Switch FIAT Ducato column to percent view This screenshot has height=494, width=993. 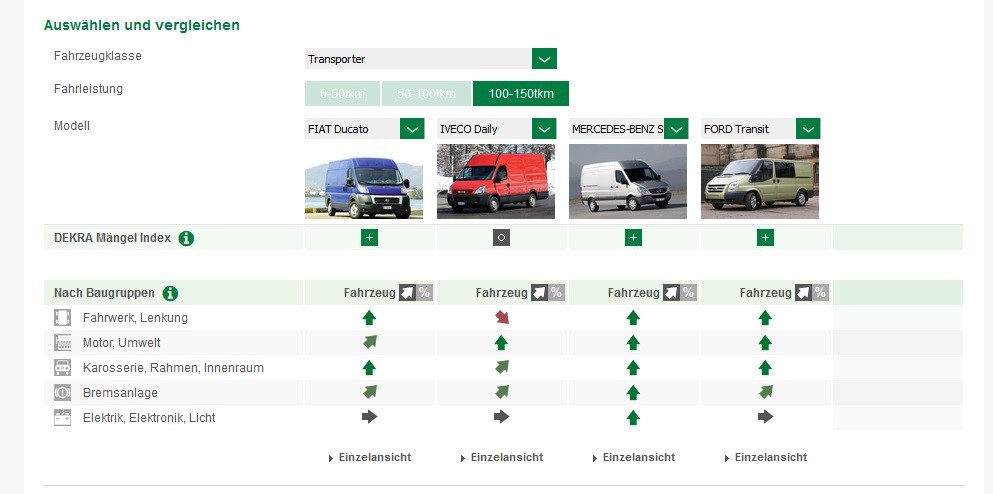pyautogui.click(x=424, y=293)
